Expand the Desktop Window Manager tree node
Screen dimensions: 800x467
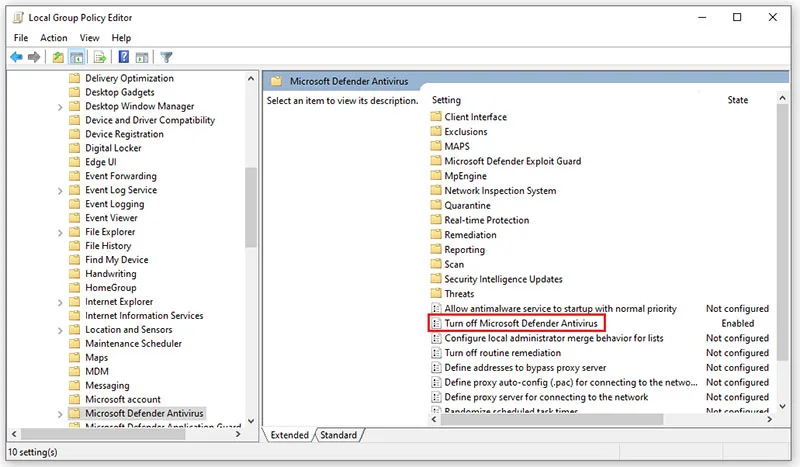(60, 107)
